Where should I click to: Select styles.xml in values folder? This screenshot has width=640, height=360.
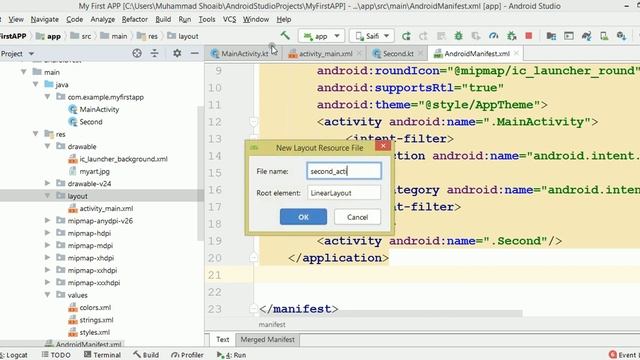[x=94, y=332]
